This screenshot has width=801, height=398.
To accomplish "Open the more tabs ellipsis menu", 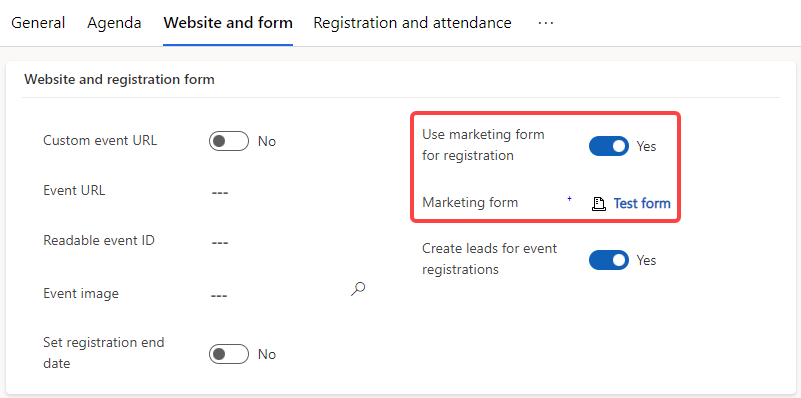I will point(546,23).
